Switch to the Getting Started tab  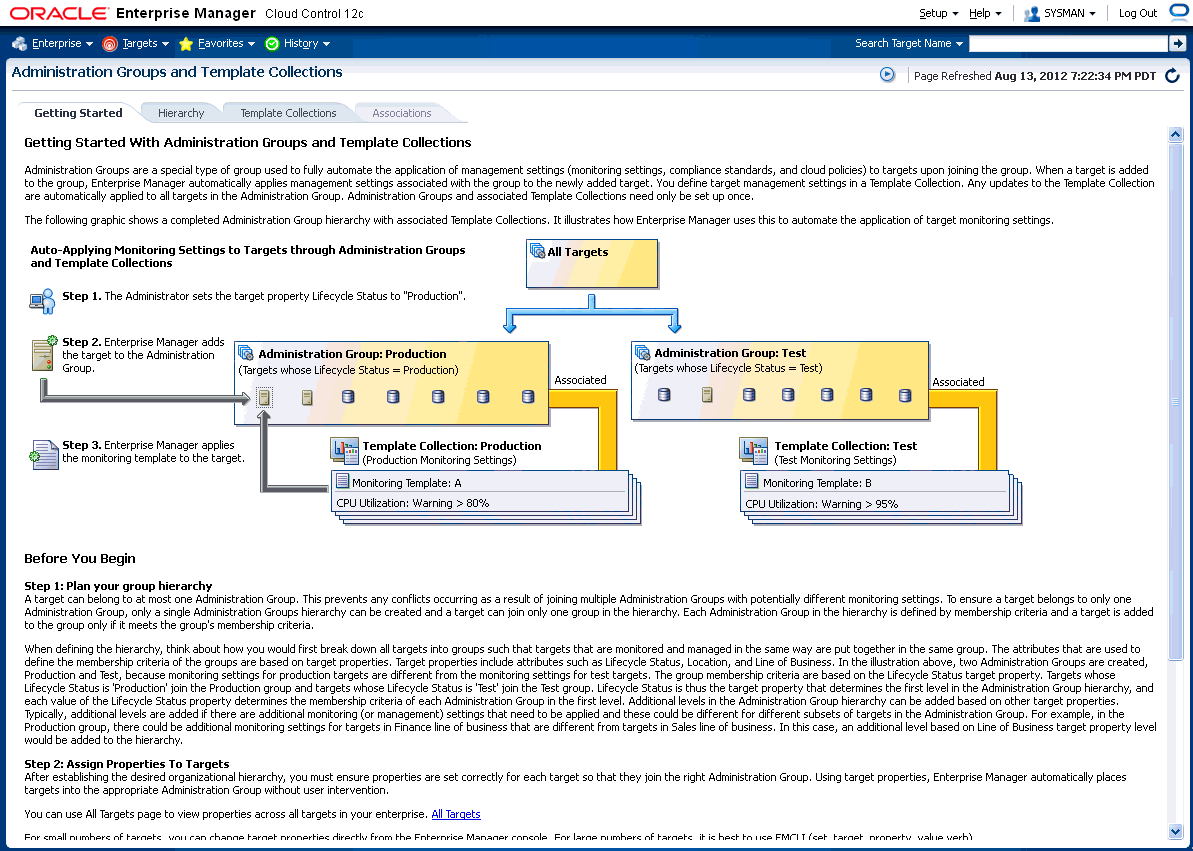pyautogui.click(x=78, y=113)
